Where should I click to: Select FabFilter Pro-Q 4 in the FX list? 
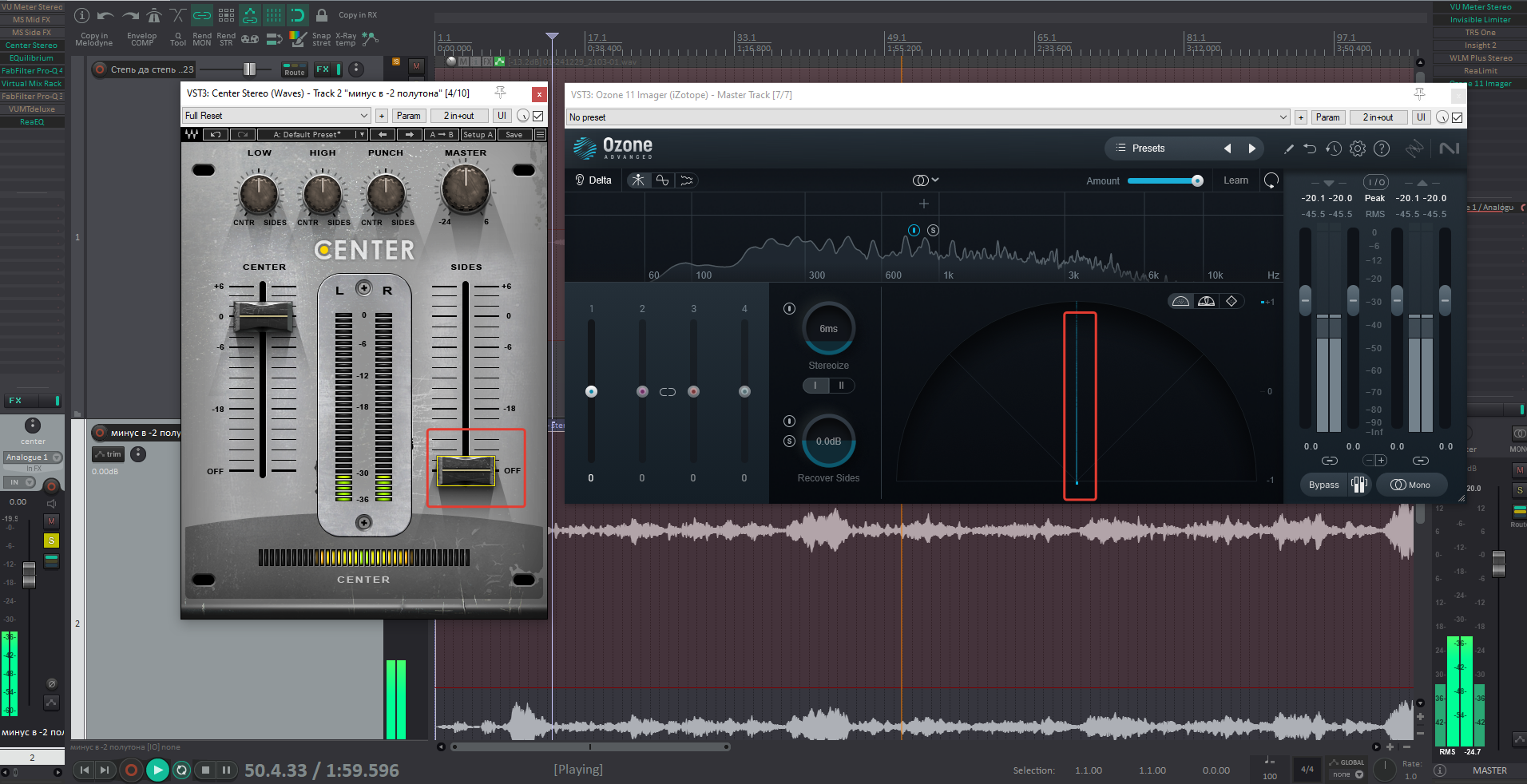(x=32, y=71)
